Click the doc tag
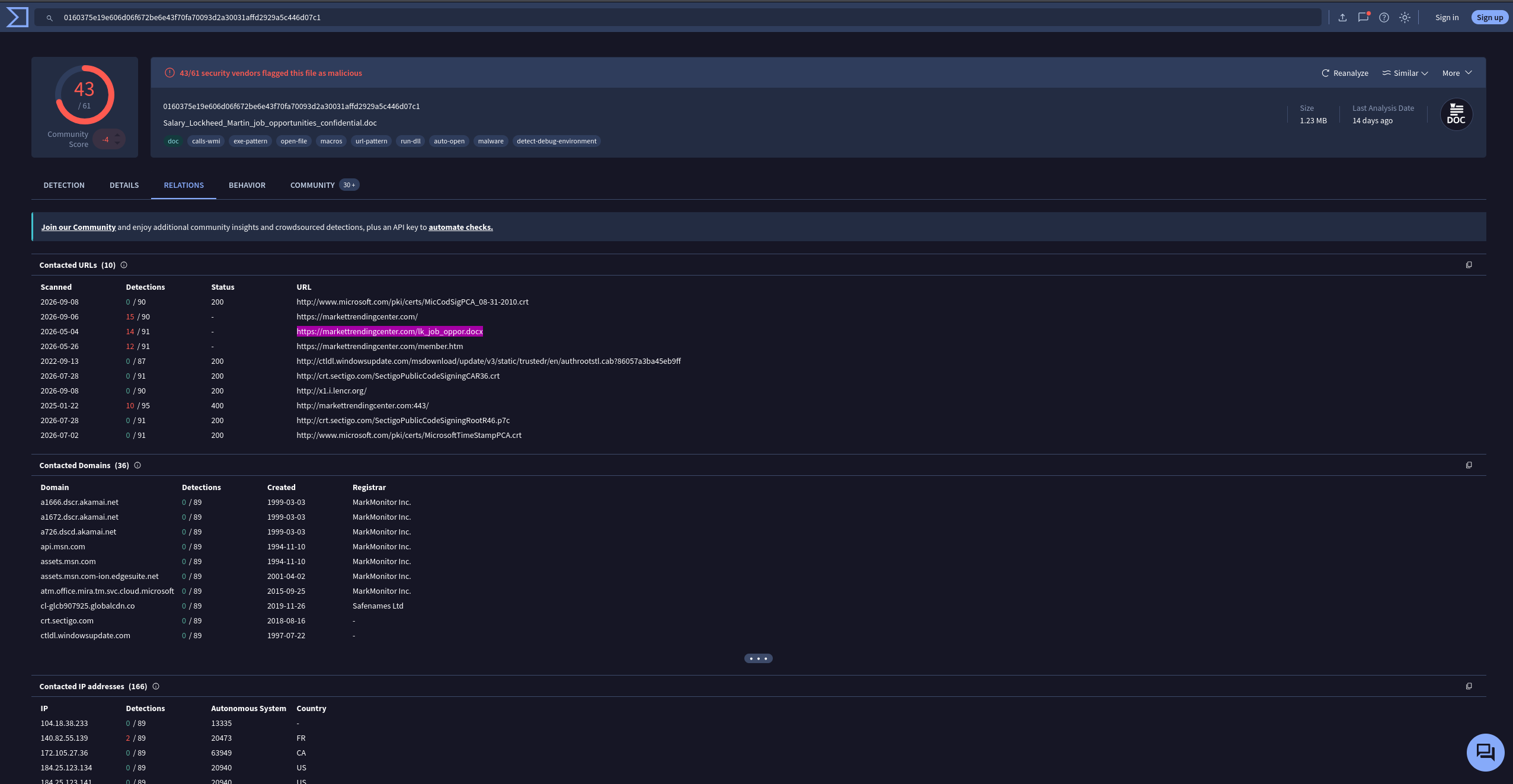 173,141
